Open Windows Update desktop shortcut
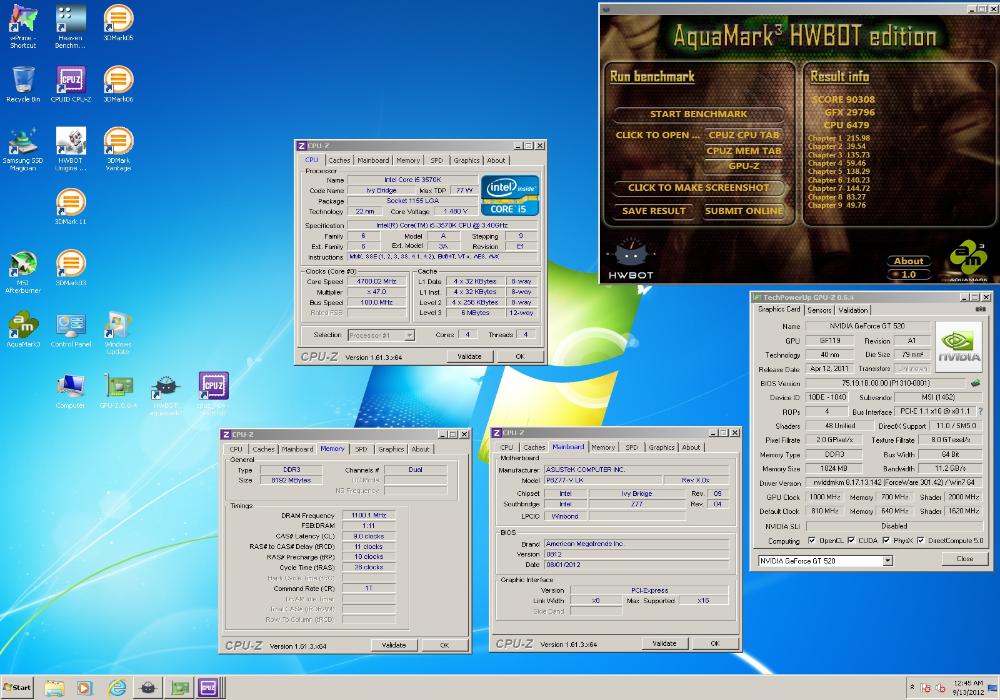The image size is (1000, 700). click(x=118, y=332)
